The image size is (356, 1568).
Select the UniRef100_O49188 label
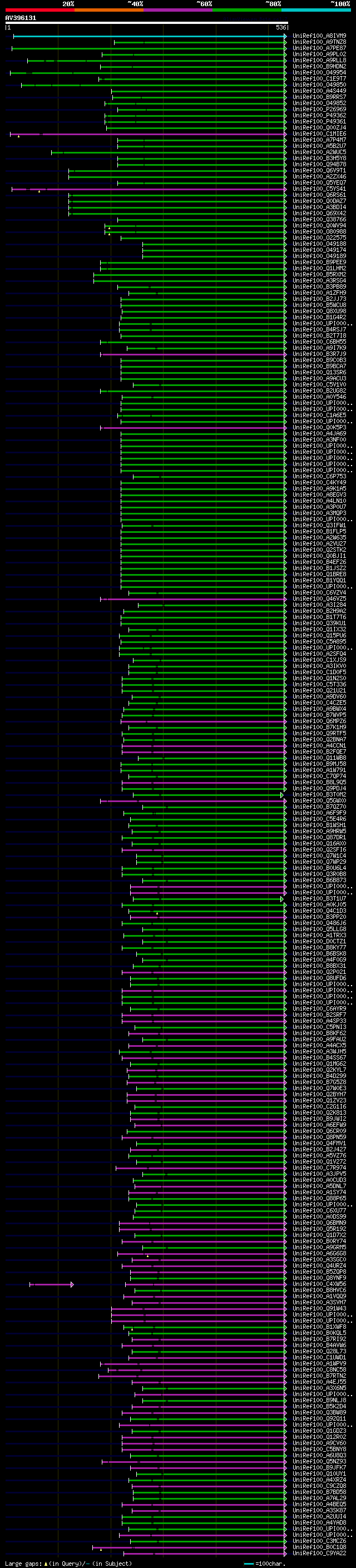click(319, 244)
